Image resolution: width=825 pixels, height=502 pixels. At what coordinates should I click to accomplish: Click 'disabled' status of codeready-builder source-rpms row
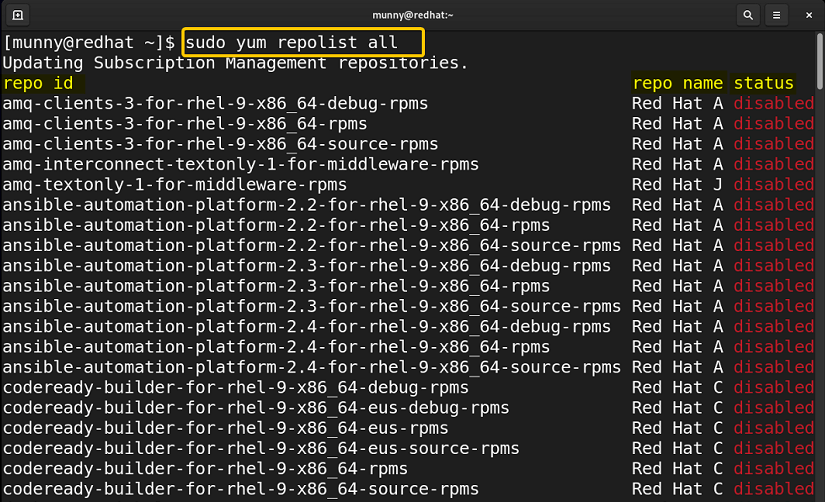click(x=773, y=489)
